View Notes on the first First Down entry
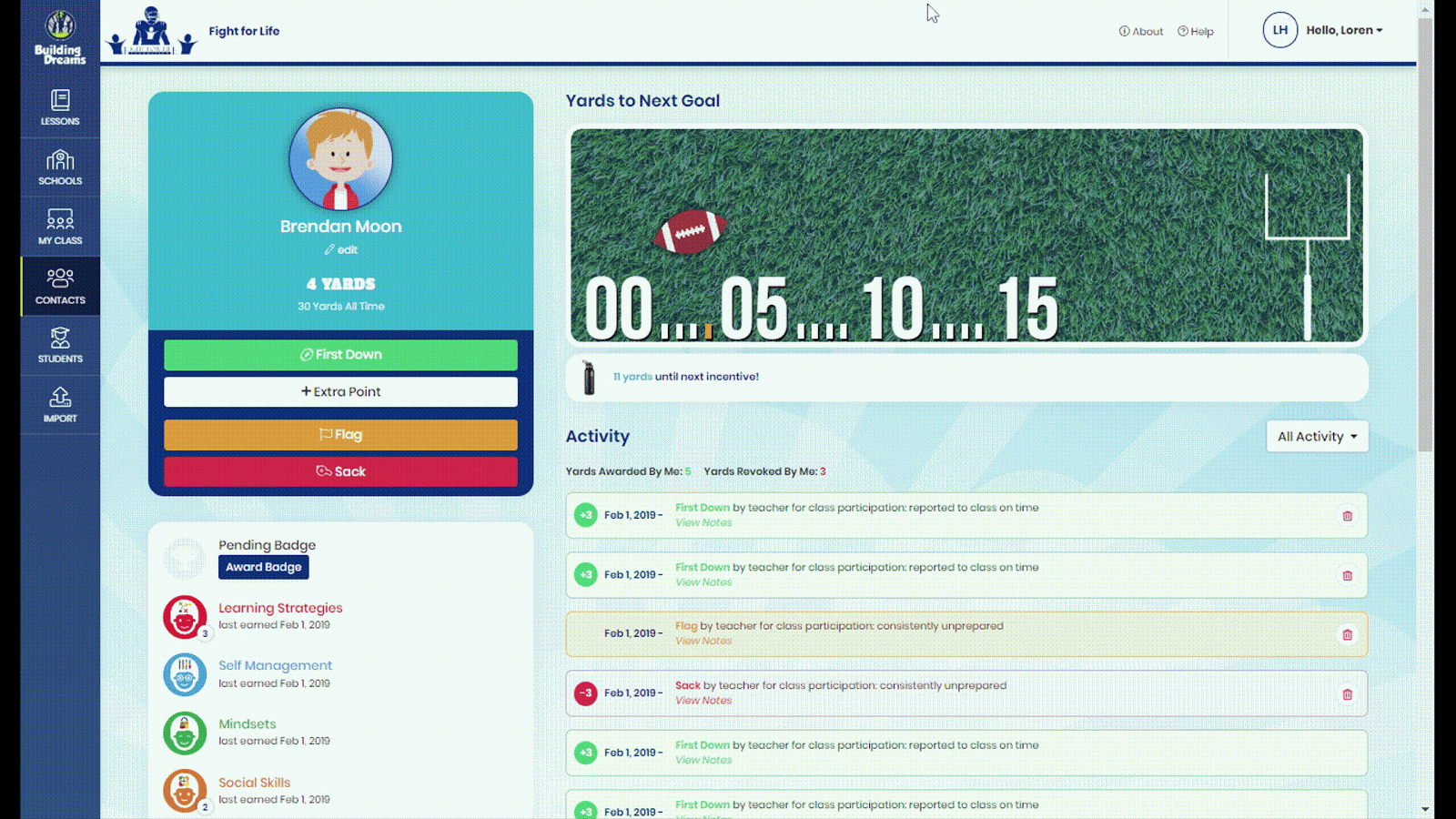 [x=703, y=523]
